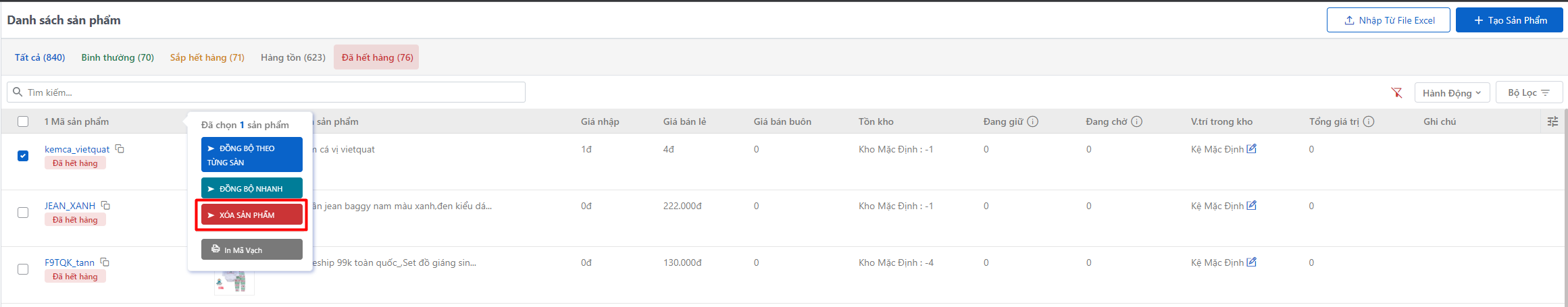Viewport: 1568px width, 307px height.
Task: Show info for Tổng giá trị column
Action: [1369, 121]
